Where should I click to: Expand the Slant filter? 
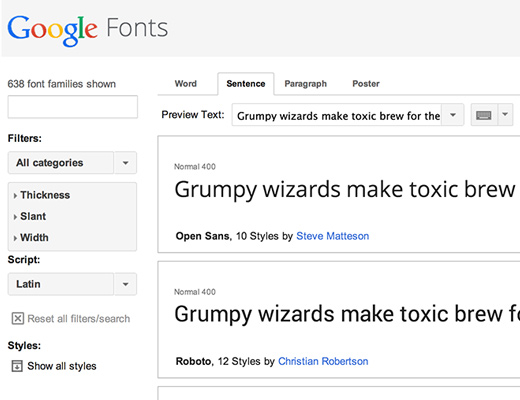30,216
